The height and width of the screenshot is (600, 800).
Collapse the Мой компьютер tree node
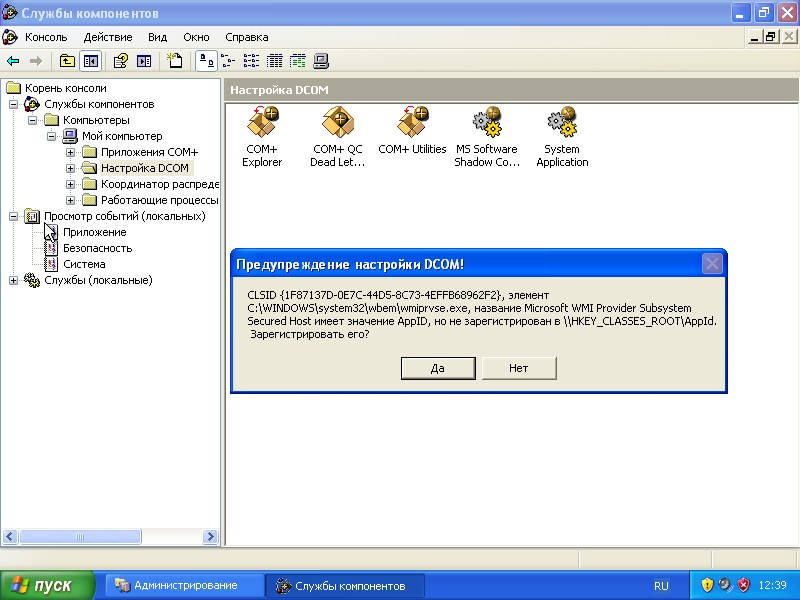[x=52, y=136]
